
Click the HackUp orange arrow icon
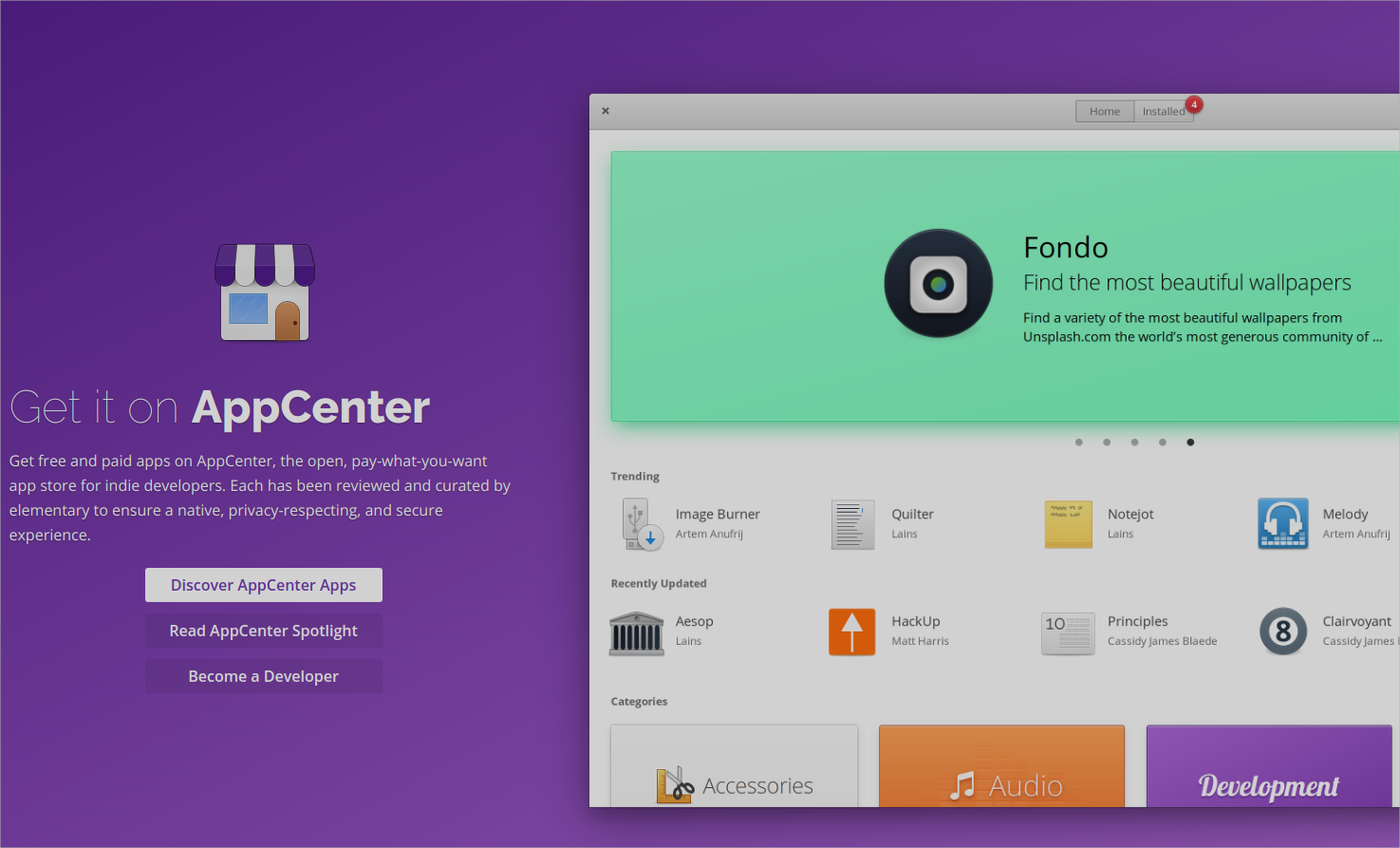[x=851, y=632]
